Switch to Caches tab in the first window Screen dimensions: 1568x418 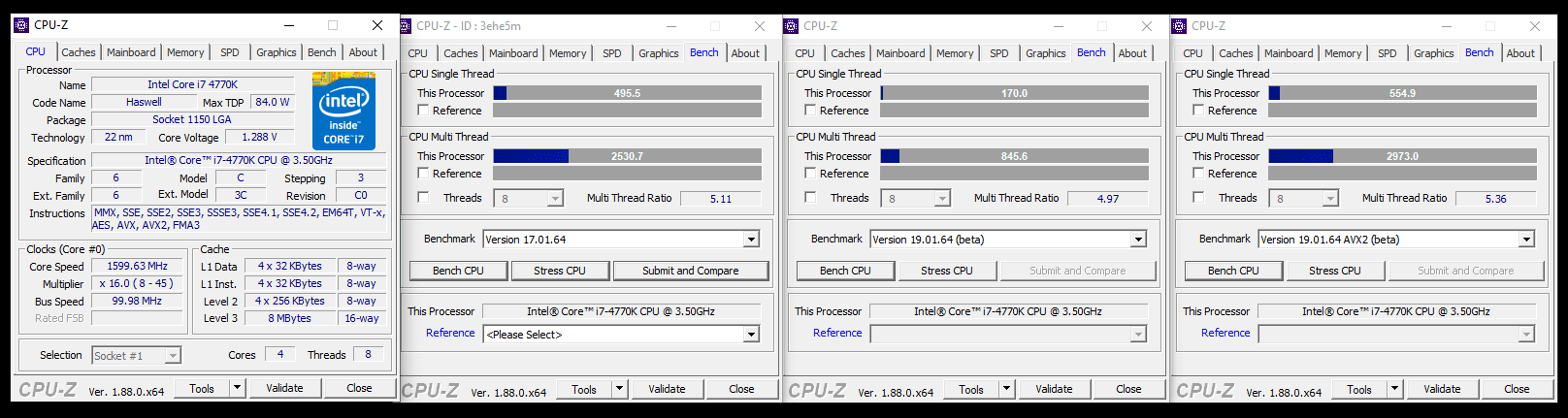click(79, 52)
